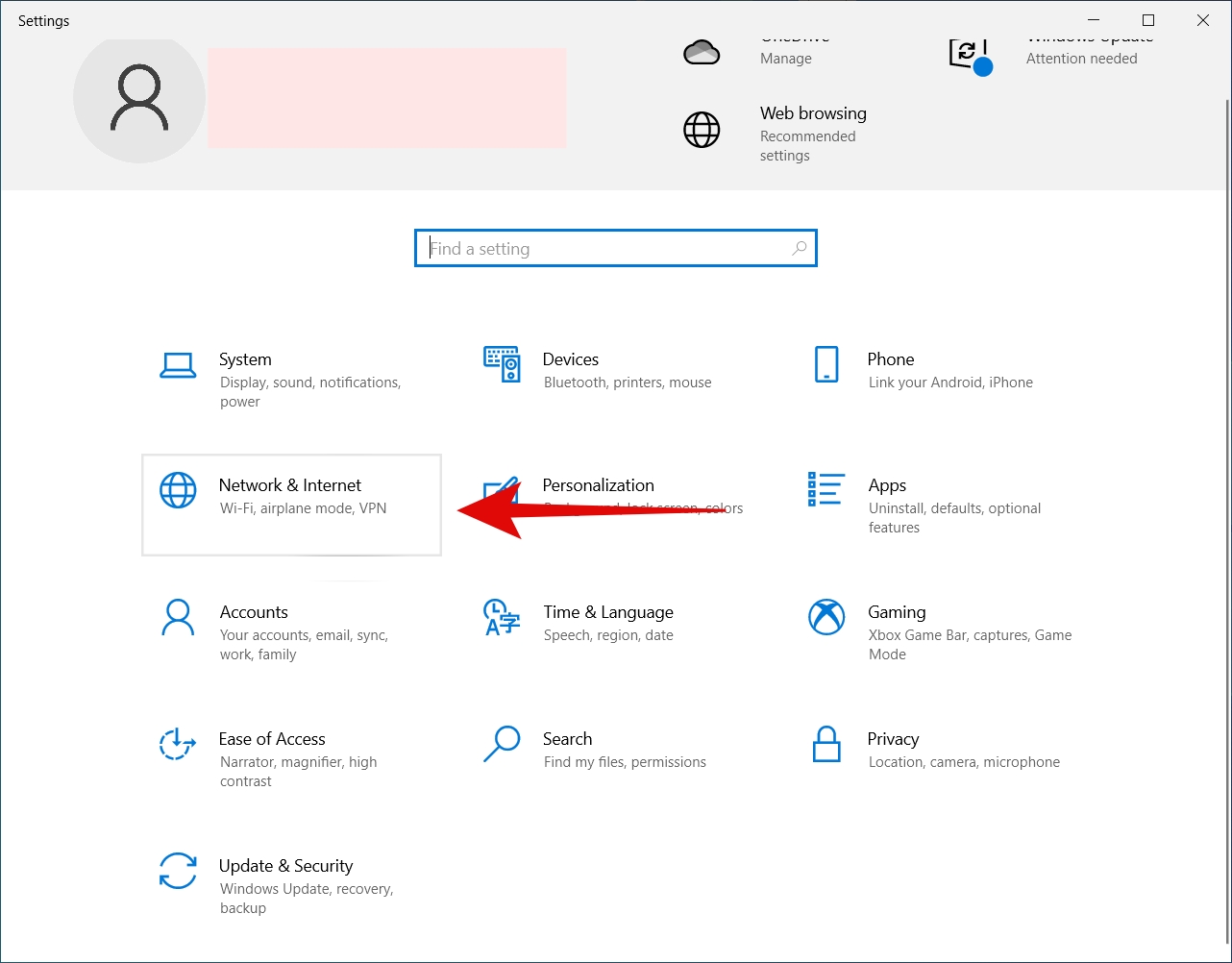Click the Manage text under OneDrive

pos(786,59)
